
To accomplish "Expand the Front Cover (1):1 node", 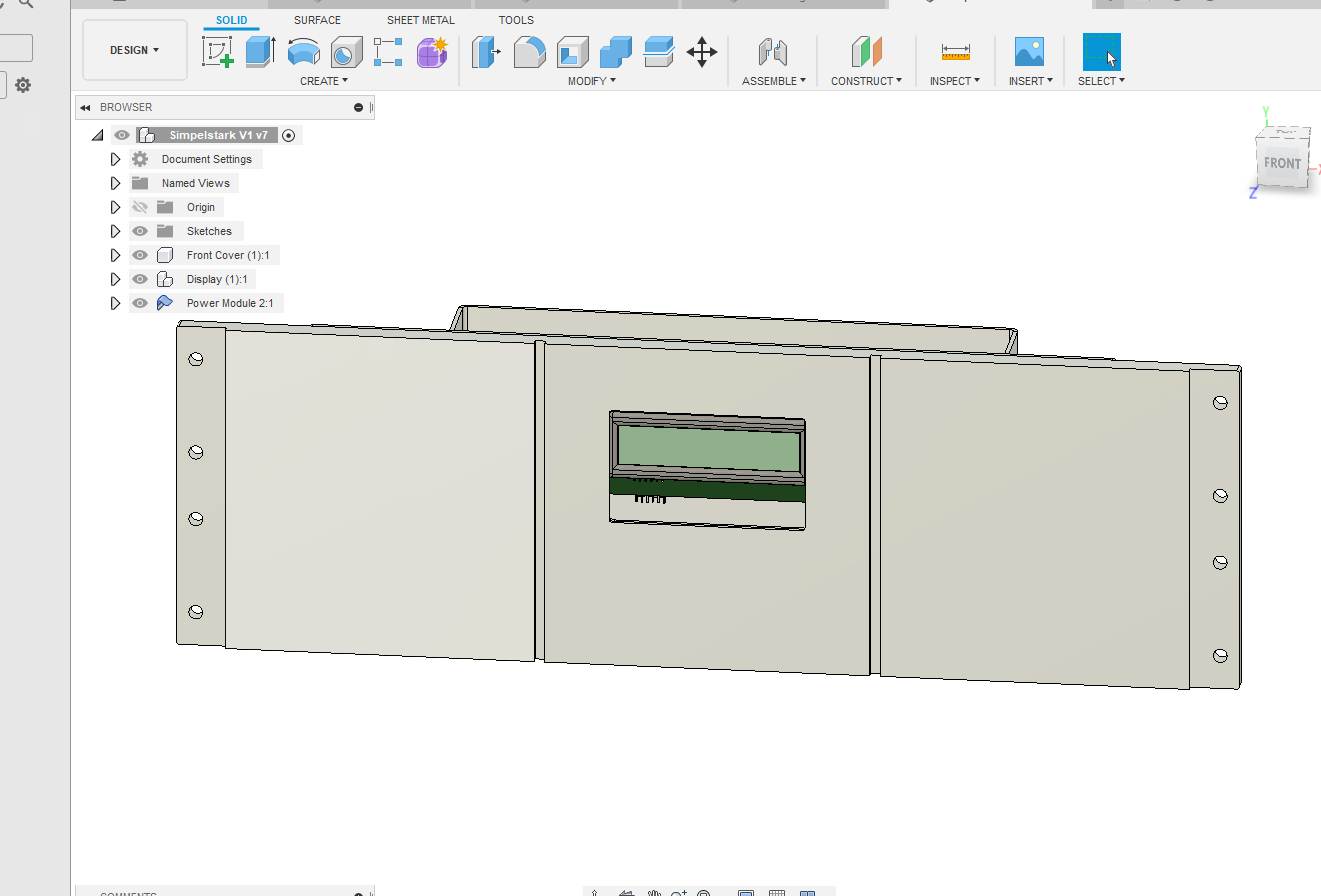I will (x=115, y=255).
